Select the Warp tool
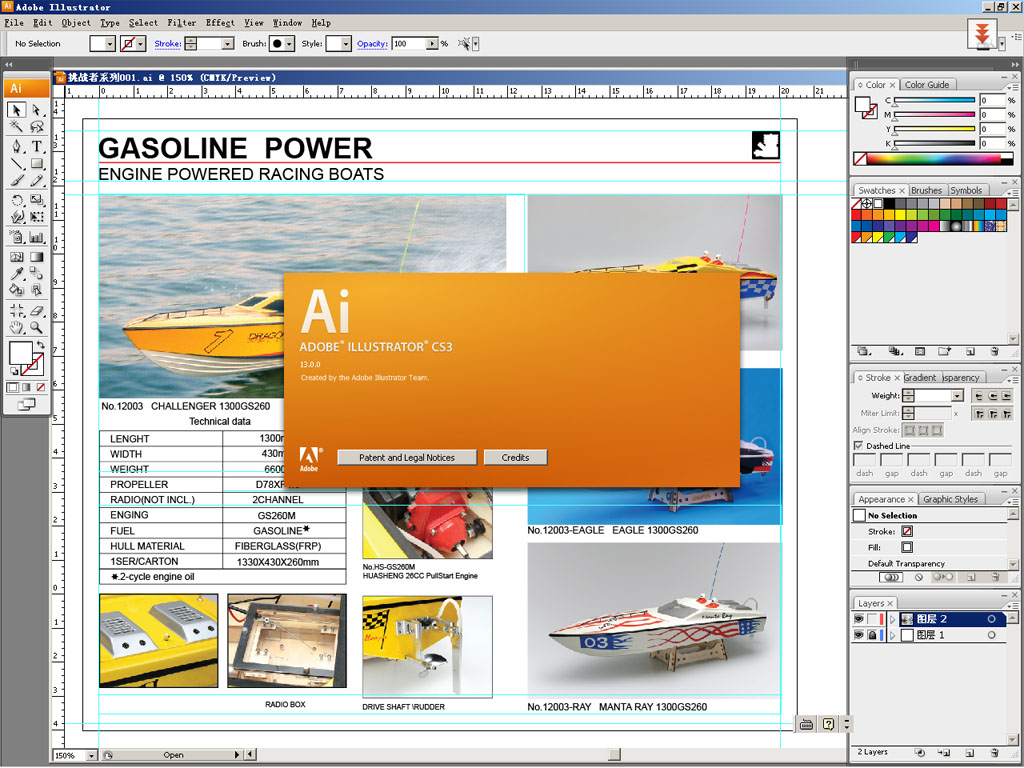This screenshot has height=768, width=1024. [x=17, y=216]
